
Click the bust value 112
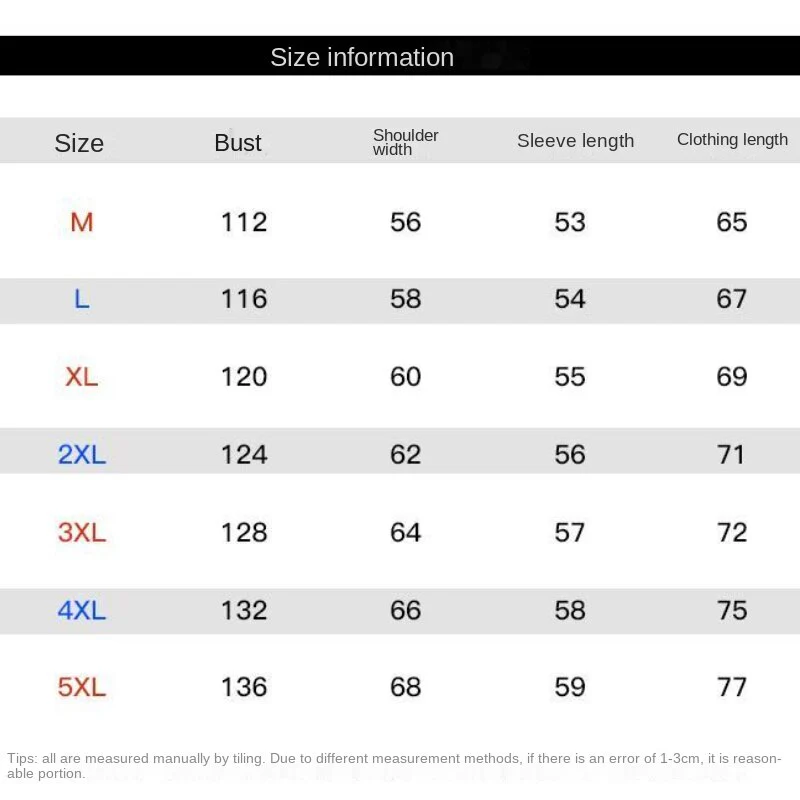point(244,222)
